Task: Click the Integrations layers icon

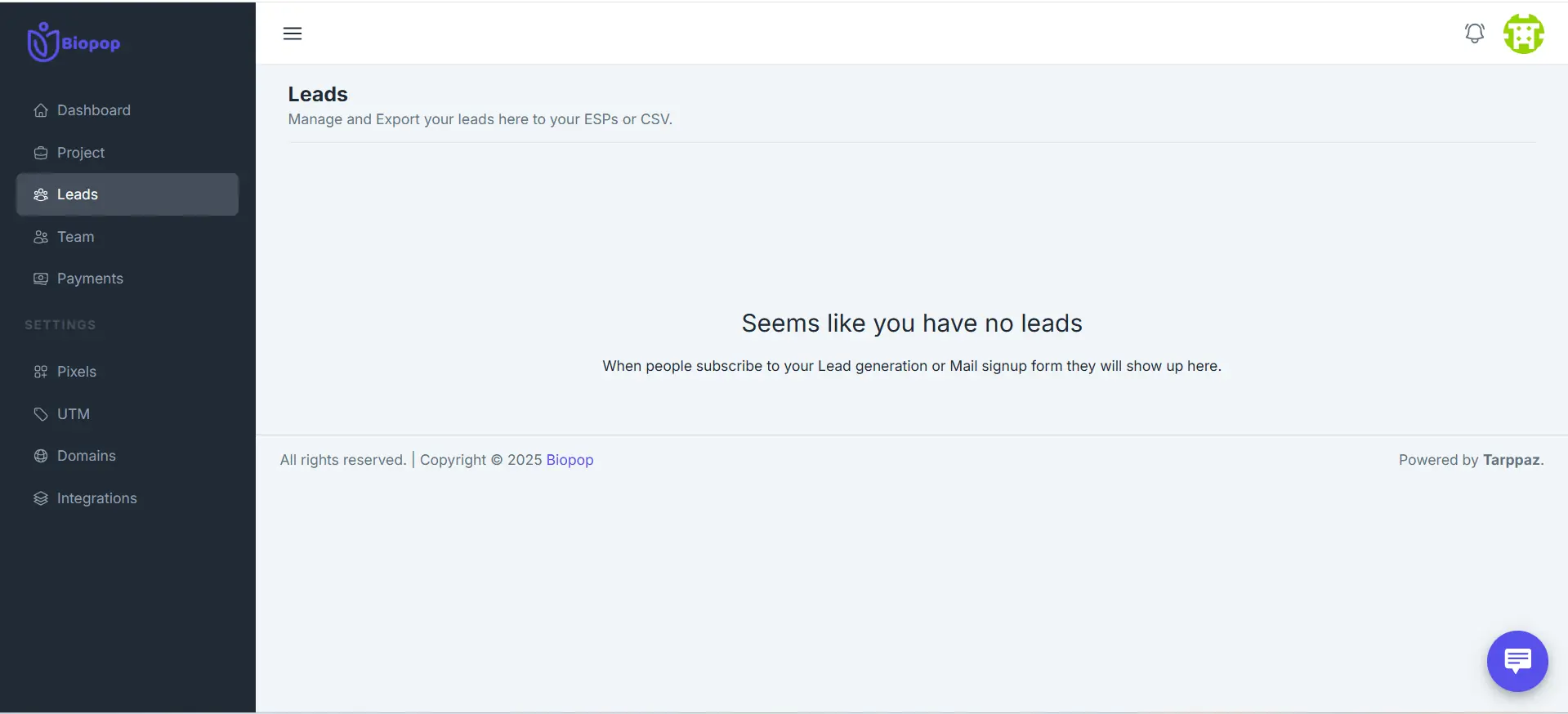Action: point(41,498)
